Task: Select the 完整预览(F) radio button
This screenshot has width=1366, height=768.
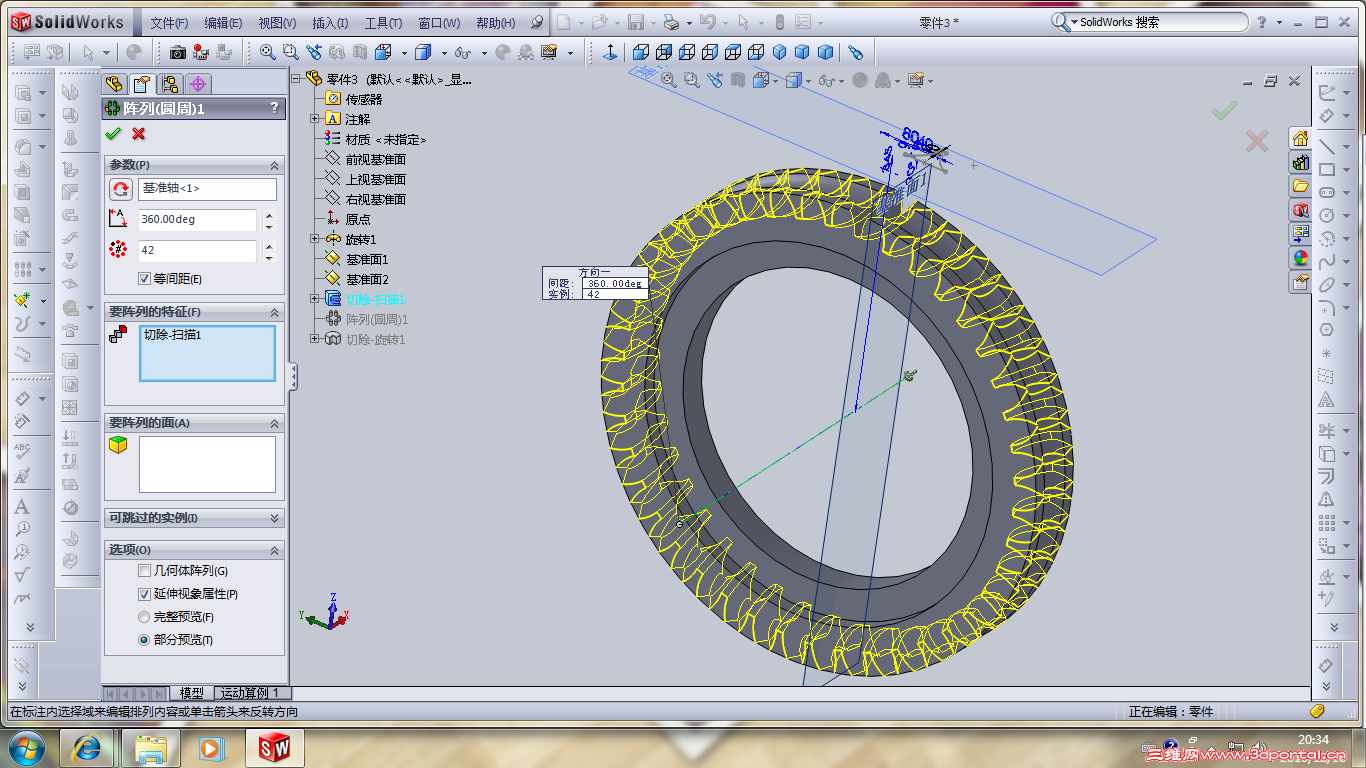Action: click(145, 617)
